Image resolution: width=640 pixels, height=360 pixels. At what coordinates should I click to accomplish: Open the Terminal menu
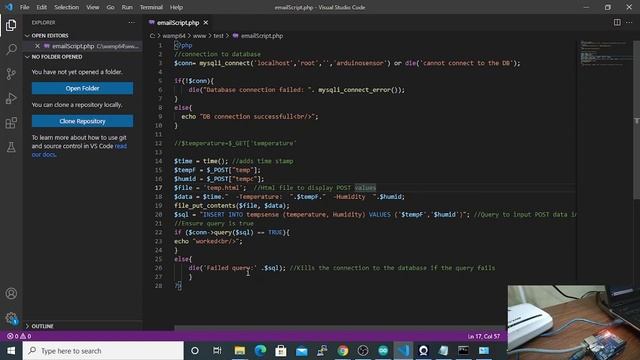tap(151, 7)
